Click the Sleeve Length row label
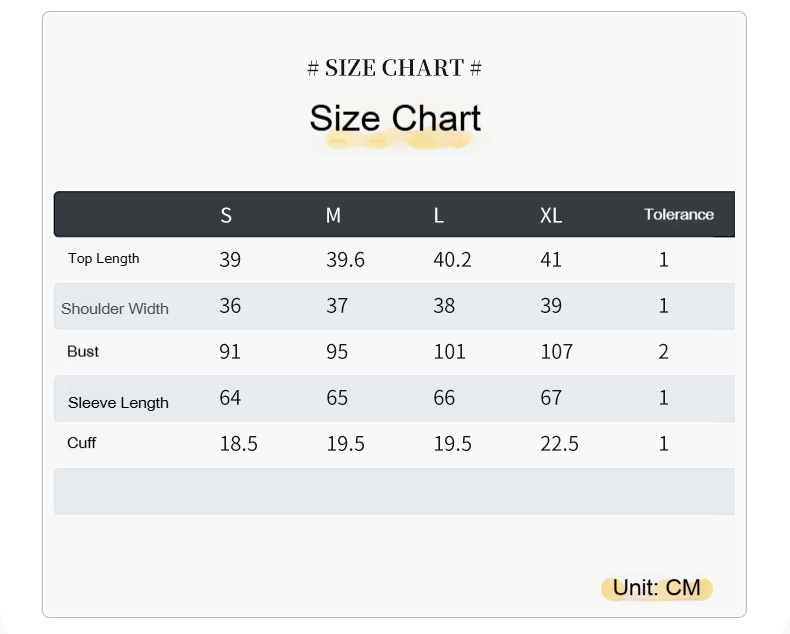This screenshot has height=634, width=790. [118, 403]
